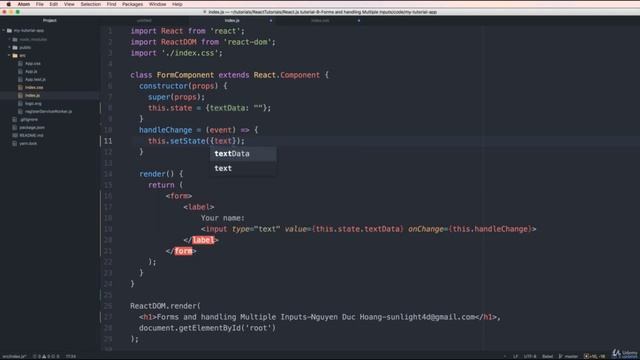Viewport: 640px width, 360px height.
Task: Choose textData autocomplete suggestion
Action: point(243,154)
